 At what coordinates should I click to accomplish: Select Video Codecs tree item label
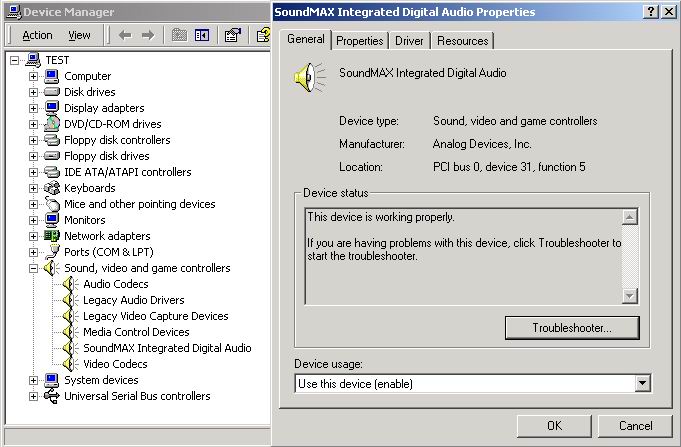(115, 364)
